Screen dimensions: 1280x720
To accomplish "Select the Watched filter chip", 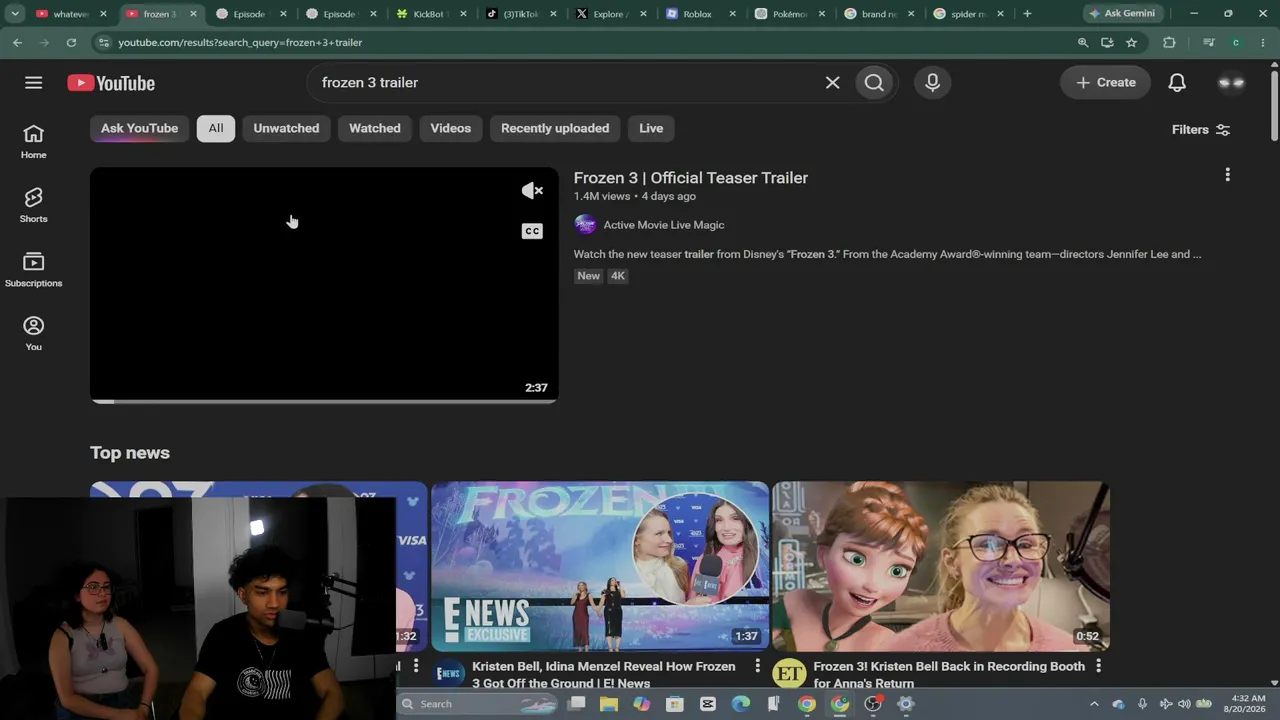I will point(375,128).
